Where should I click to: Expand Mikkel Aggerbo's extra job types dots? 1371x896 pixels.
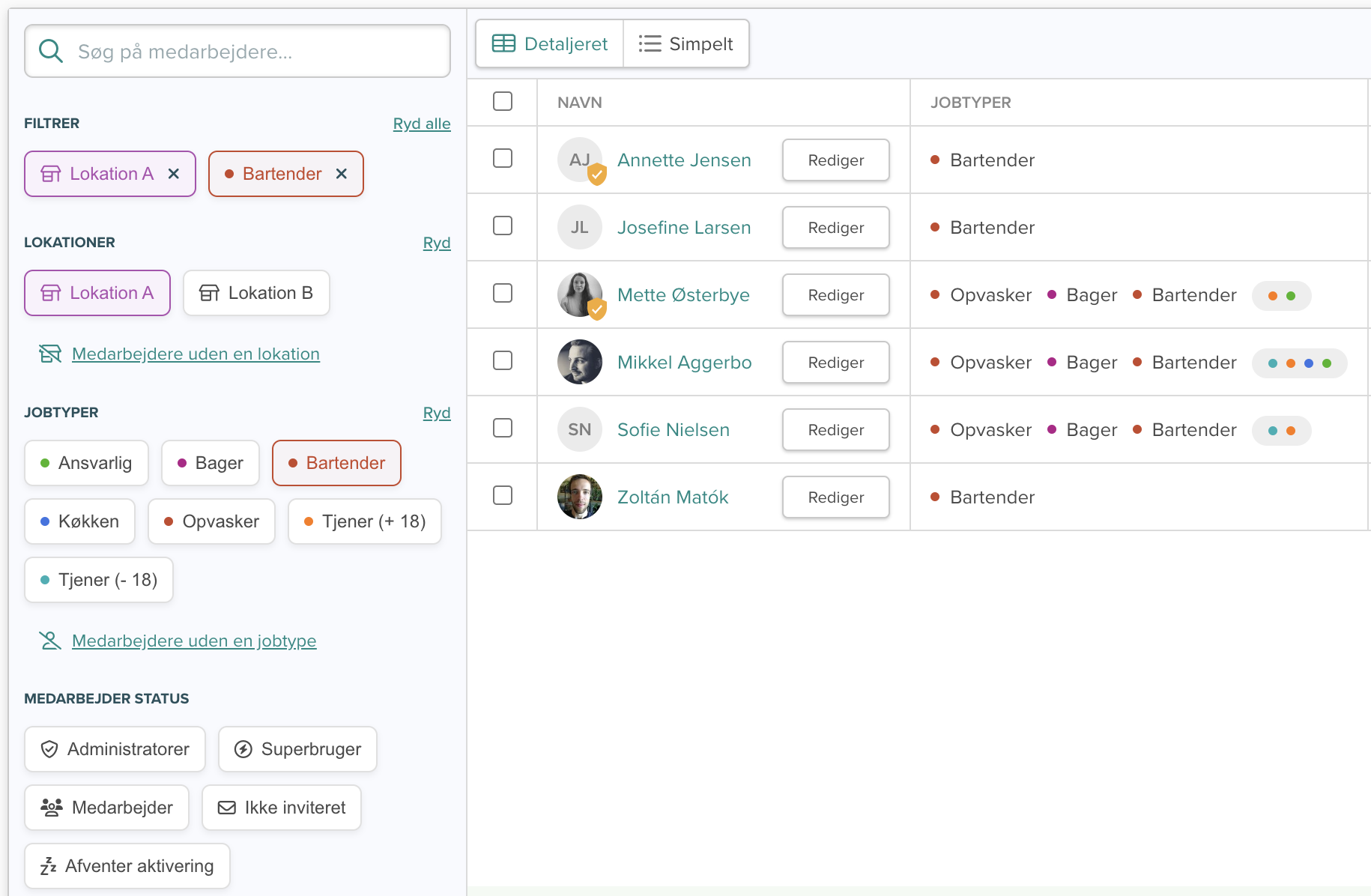click(x=1299, y=363)
